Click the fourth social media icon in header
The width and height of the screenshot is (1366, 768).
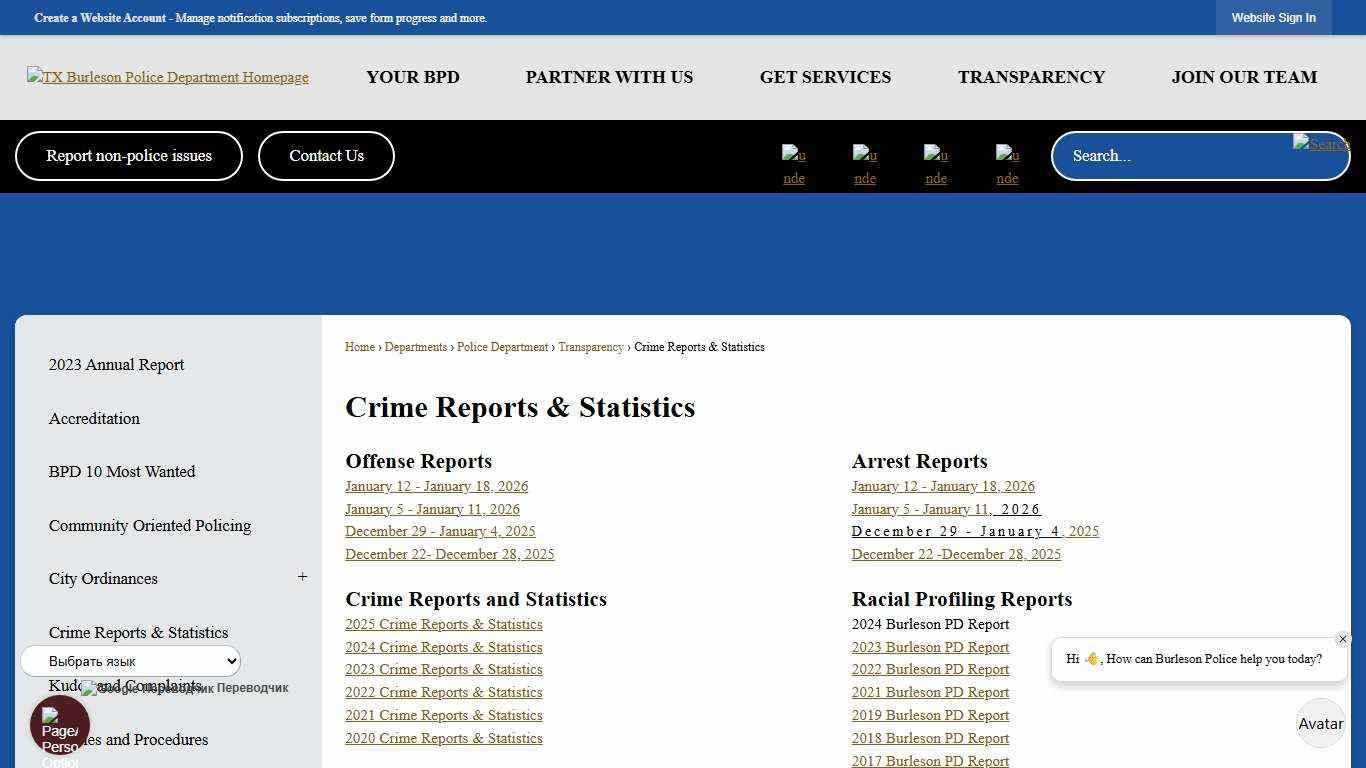click(1007, 165)
